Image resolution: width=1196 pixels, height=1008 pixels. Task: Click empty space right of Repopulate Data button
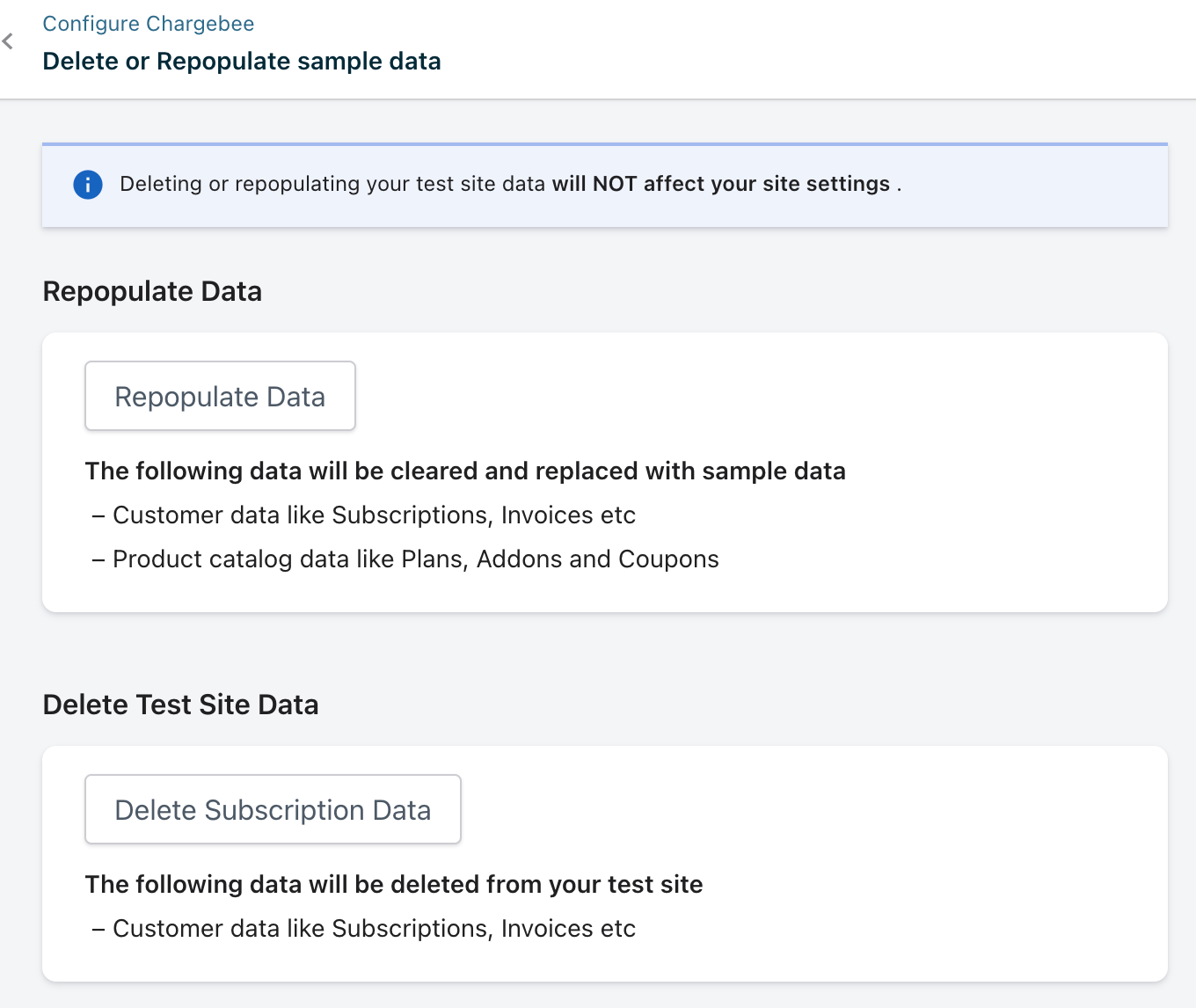(747, 396)
